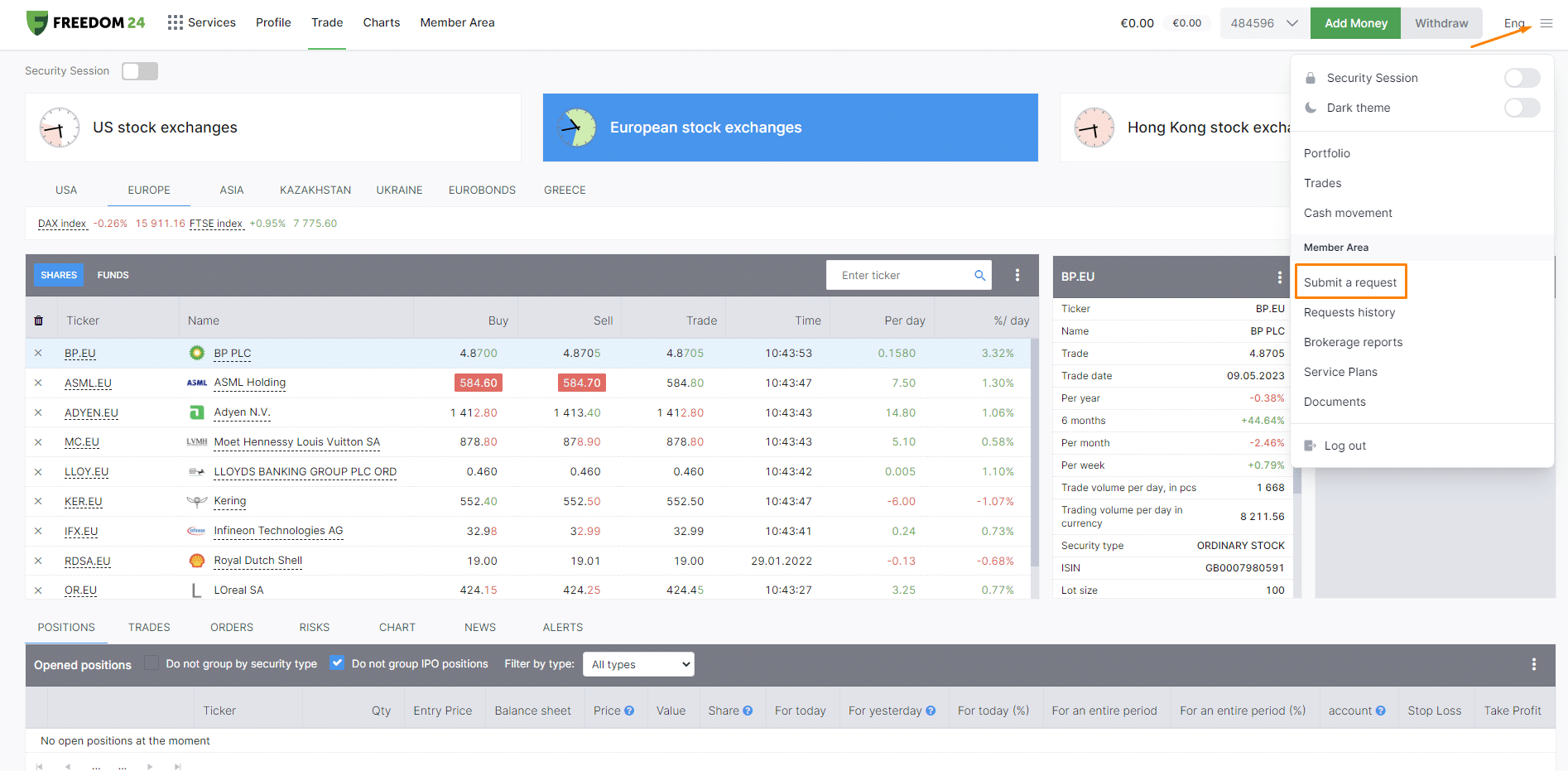1568x771 pixels.
Task: Click the Freedom 24 logo
Action: [x=85, y=22]
